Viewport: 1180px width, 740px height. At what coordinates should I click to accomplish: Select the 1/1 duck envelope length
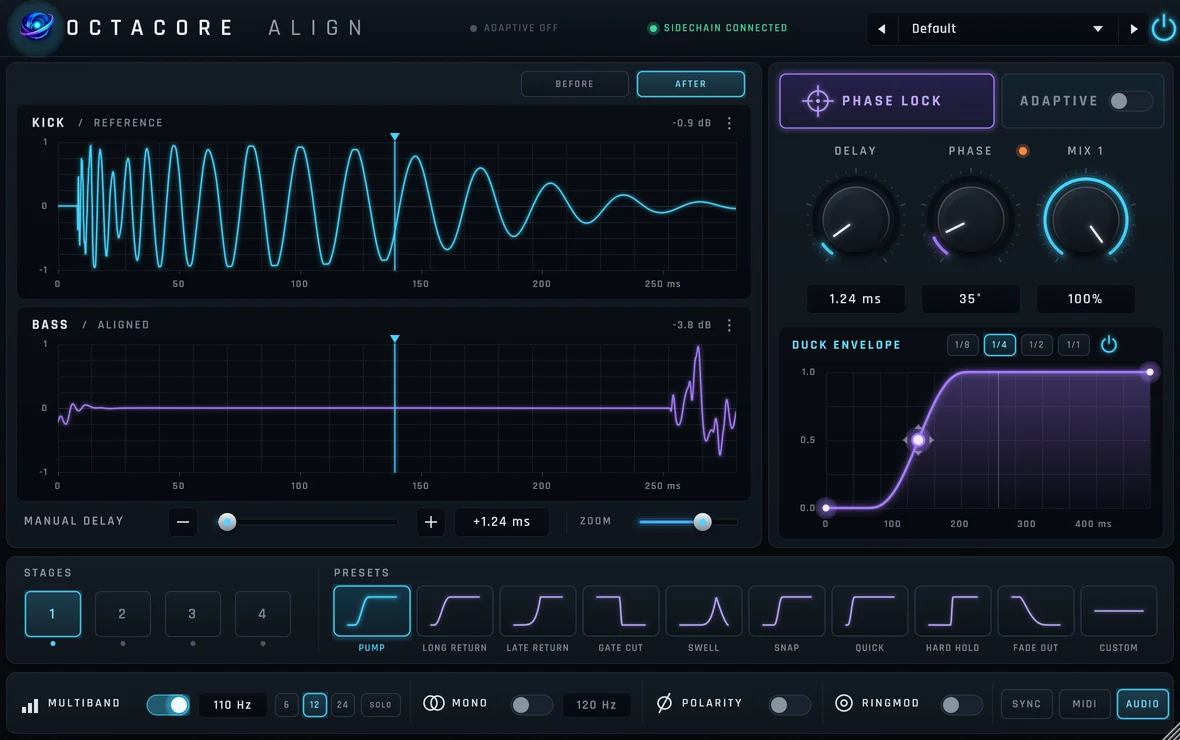(1073, 345)
